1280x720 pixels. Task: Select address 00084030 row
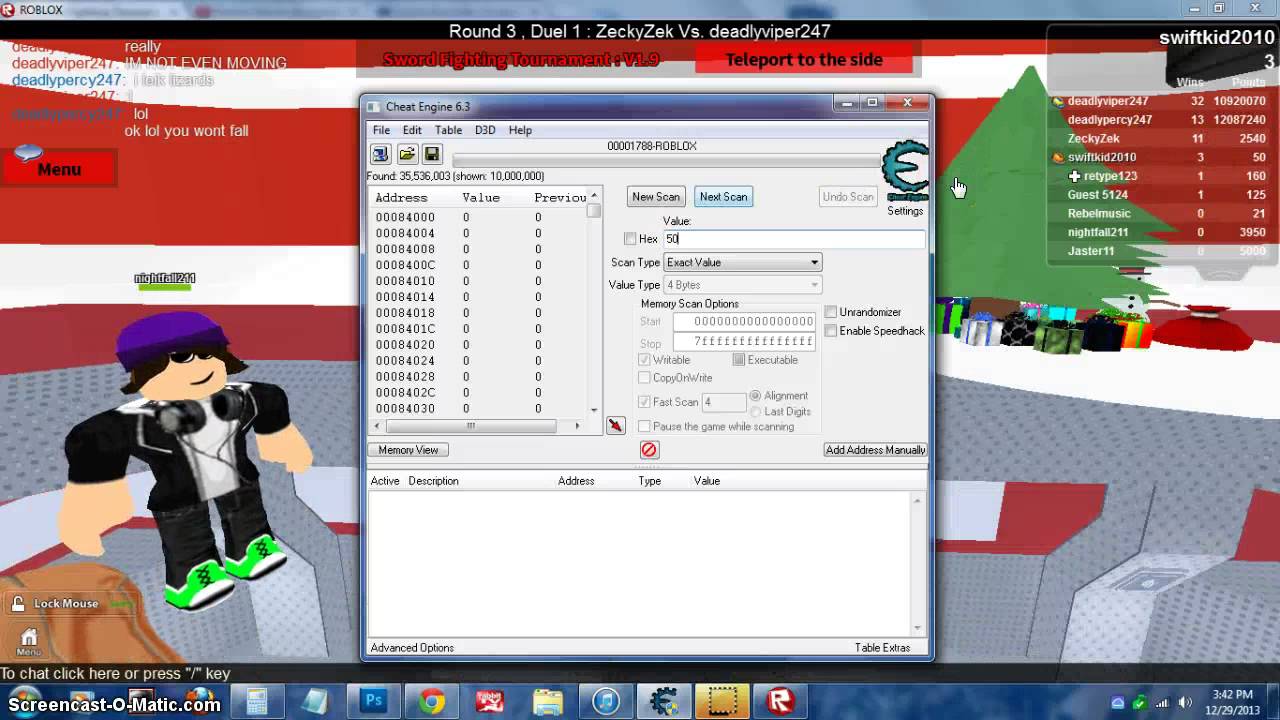tap(478, 409)
